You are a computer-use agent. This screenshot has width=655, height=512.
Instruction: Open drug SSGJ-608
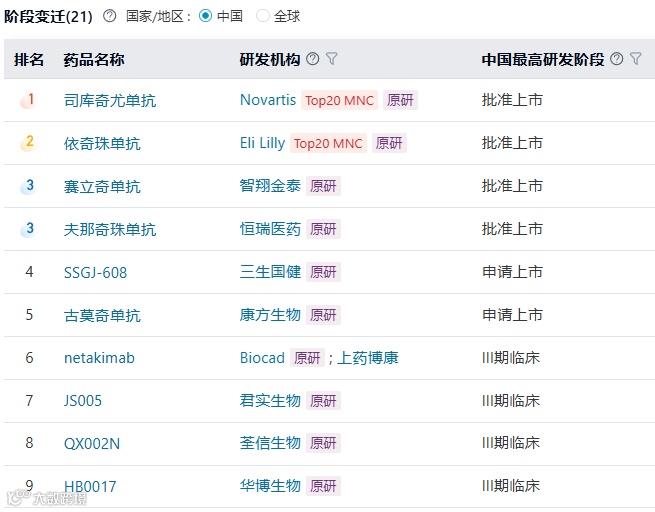[x=95, y=272]
